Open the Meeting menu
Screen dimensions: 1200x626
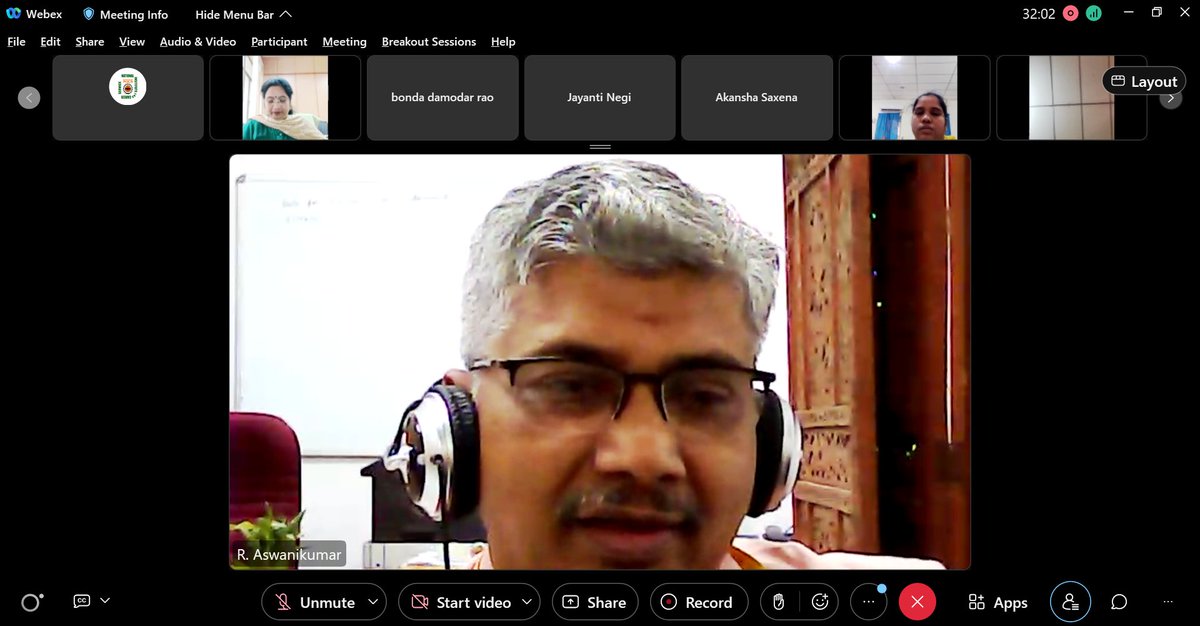[344, 42]
